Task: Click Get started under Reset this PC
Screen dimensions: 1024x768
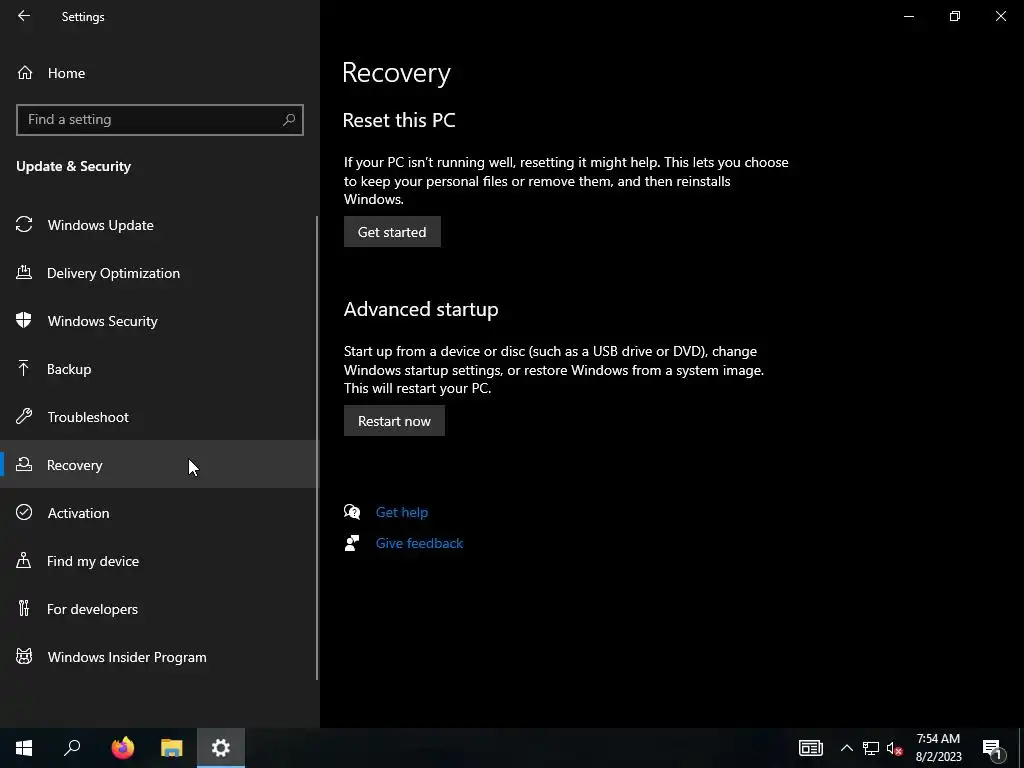Action: [392, 232]
